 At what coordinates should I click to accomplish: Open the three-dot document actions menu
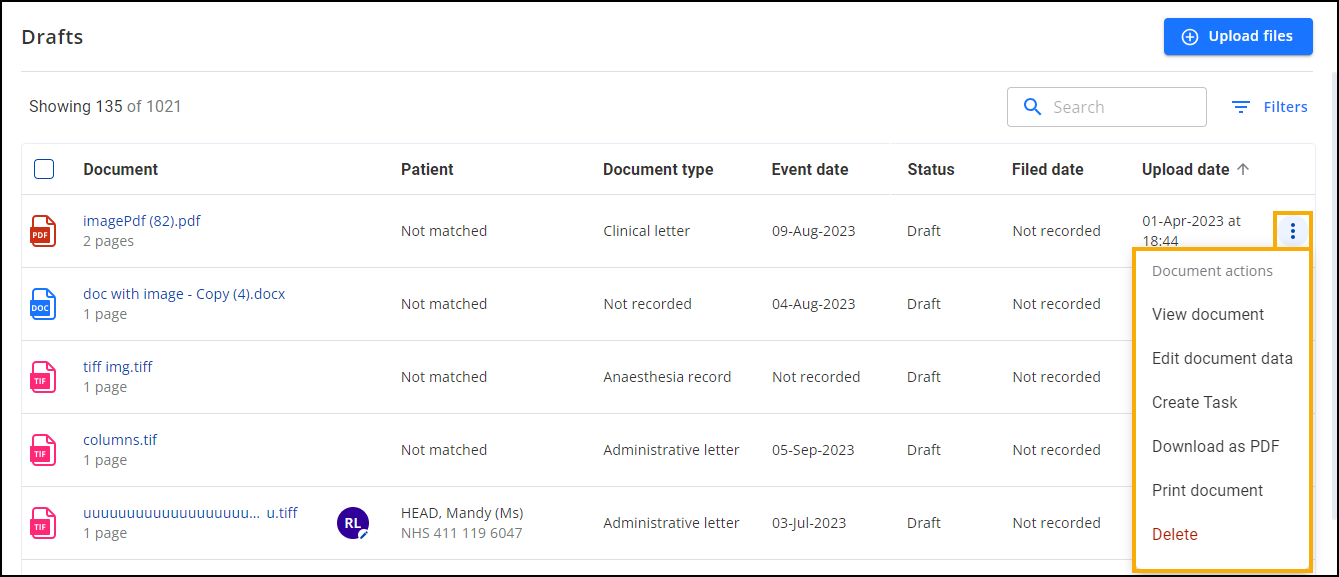click(x=1293, y=231)
